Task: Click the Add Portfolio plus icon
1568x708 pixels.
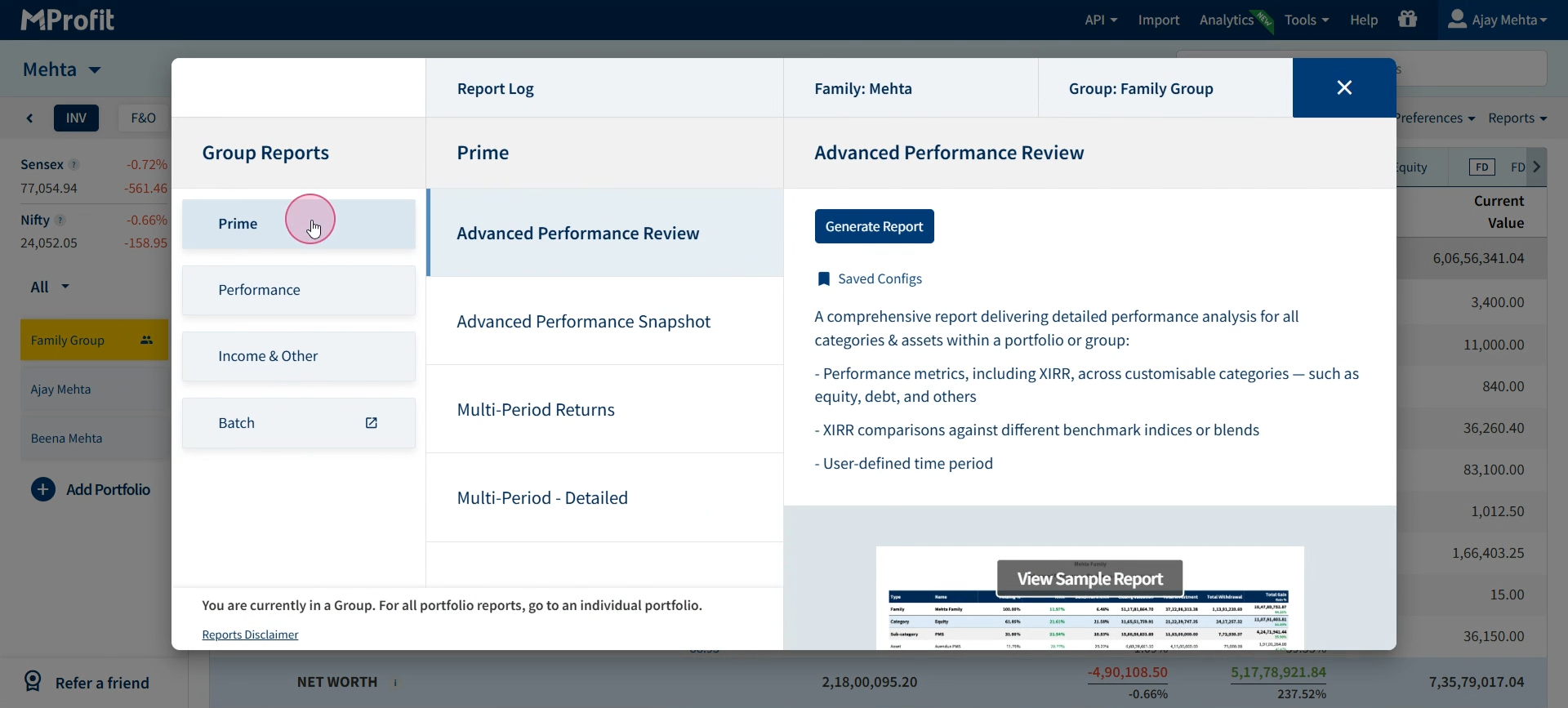Action: 43,490
